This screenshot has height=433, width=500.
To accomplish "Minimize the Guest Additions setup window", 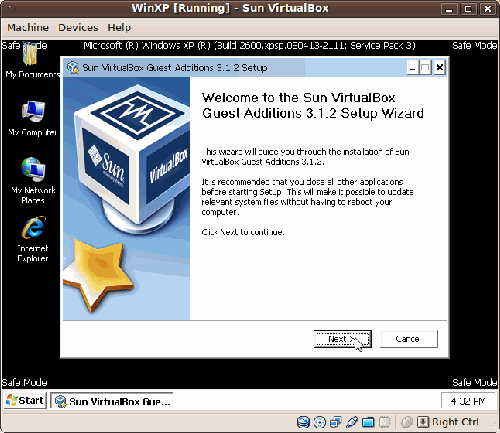I will pos(413,68).
